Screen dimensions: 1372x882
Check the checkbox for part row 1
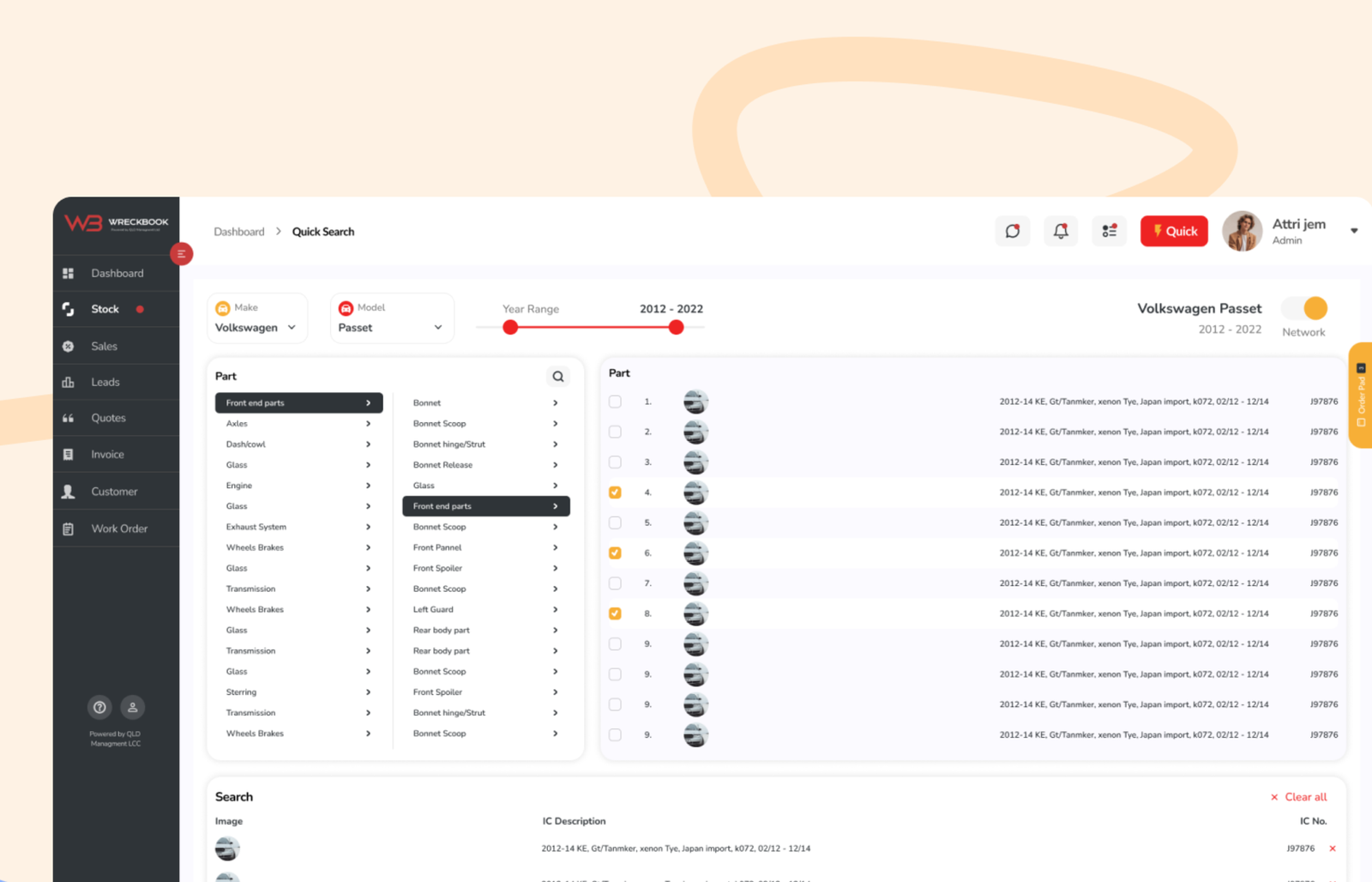(x=615, y=402)
